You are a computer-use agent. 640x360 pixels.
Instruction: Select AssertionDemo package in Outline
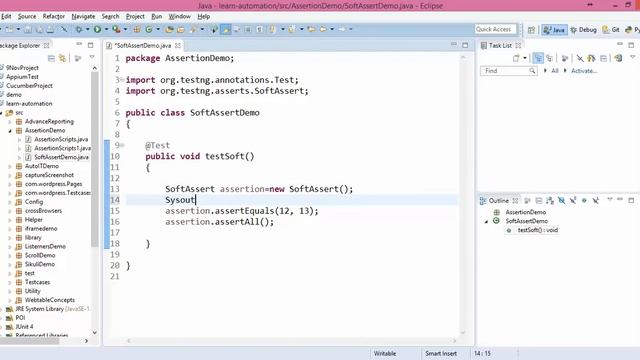point(525,212)
